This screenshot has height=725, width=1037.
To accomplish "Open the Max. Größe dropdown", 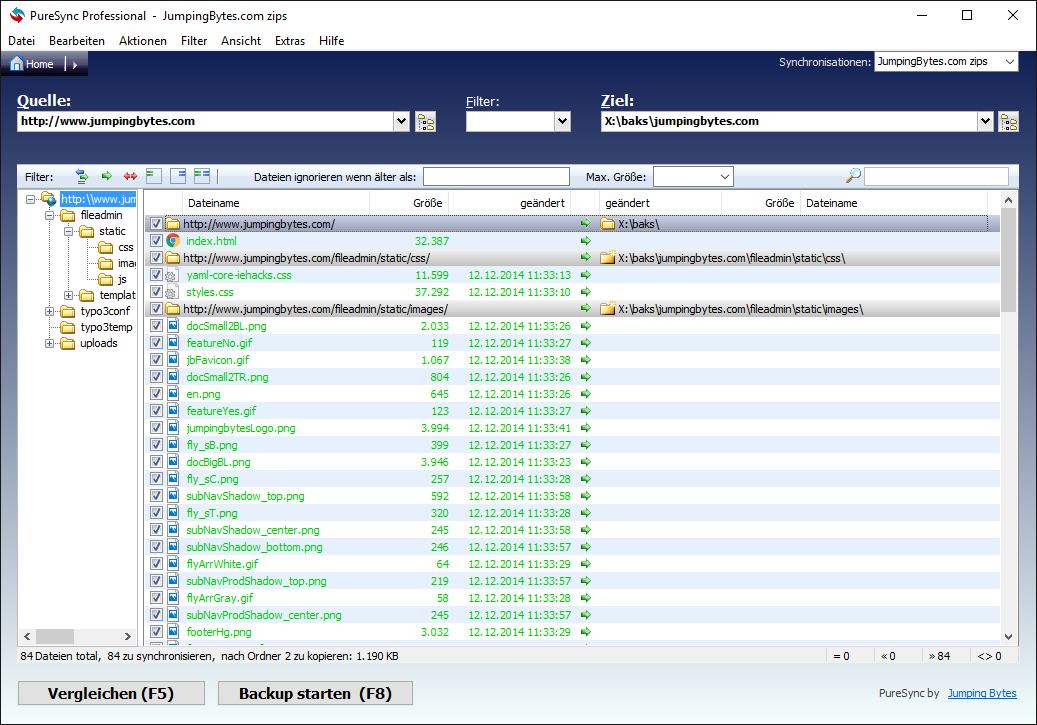I will [x=725, y=177].
